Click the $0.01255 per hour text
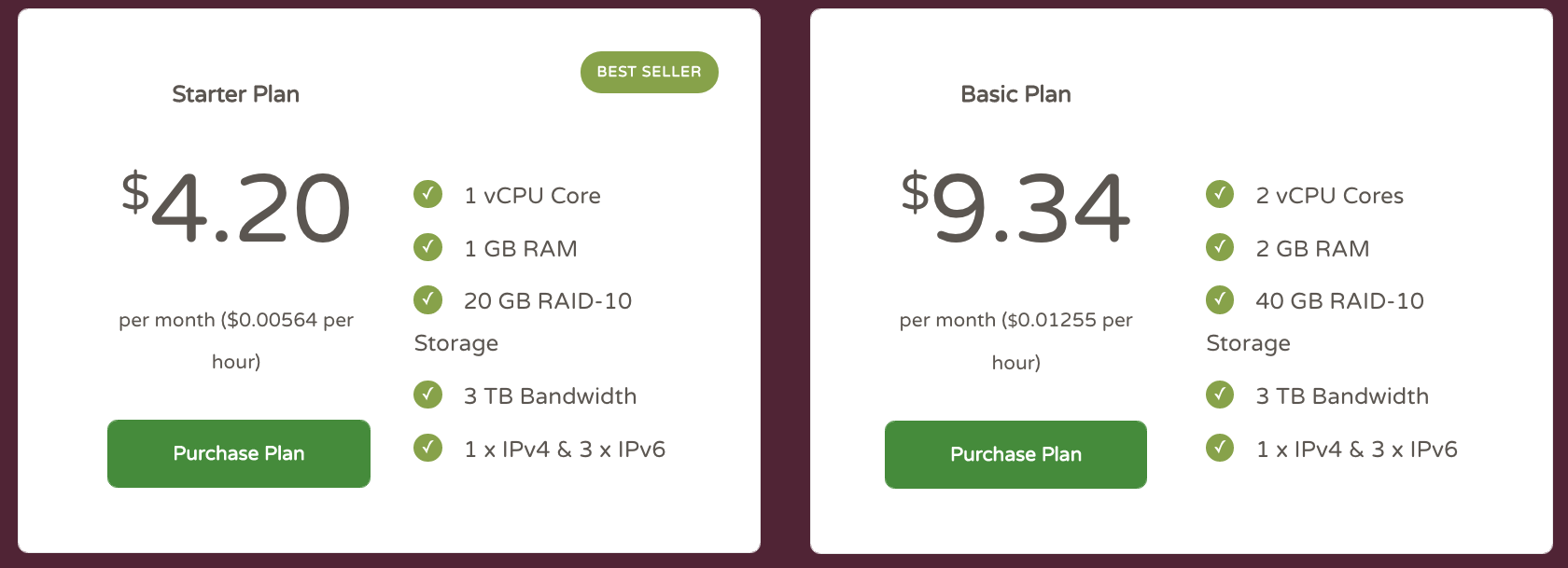Image resolution: width=1568 pixels, height=568 pixels. point(1015,340)
